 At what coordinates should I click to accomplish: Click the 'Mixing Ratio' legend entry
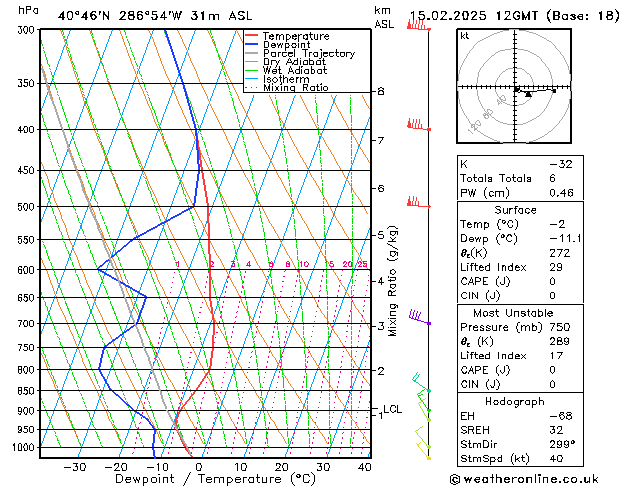[296, 87]
